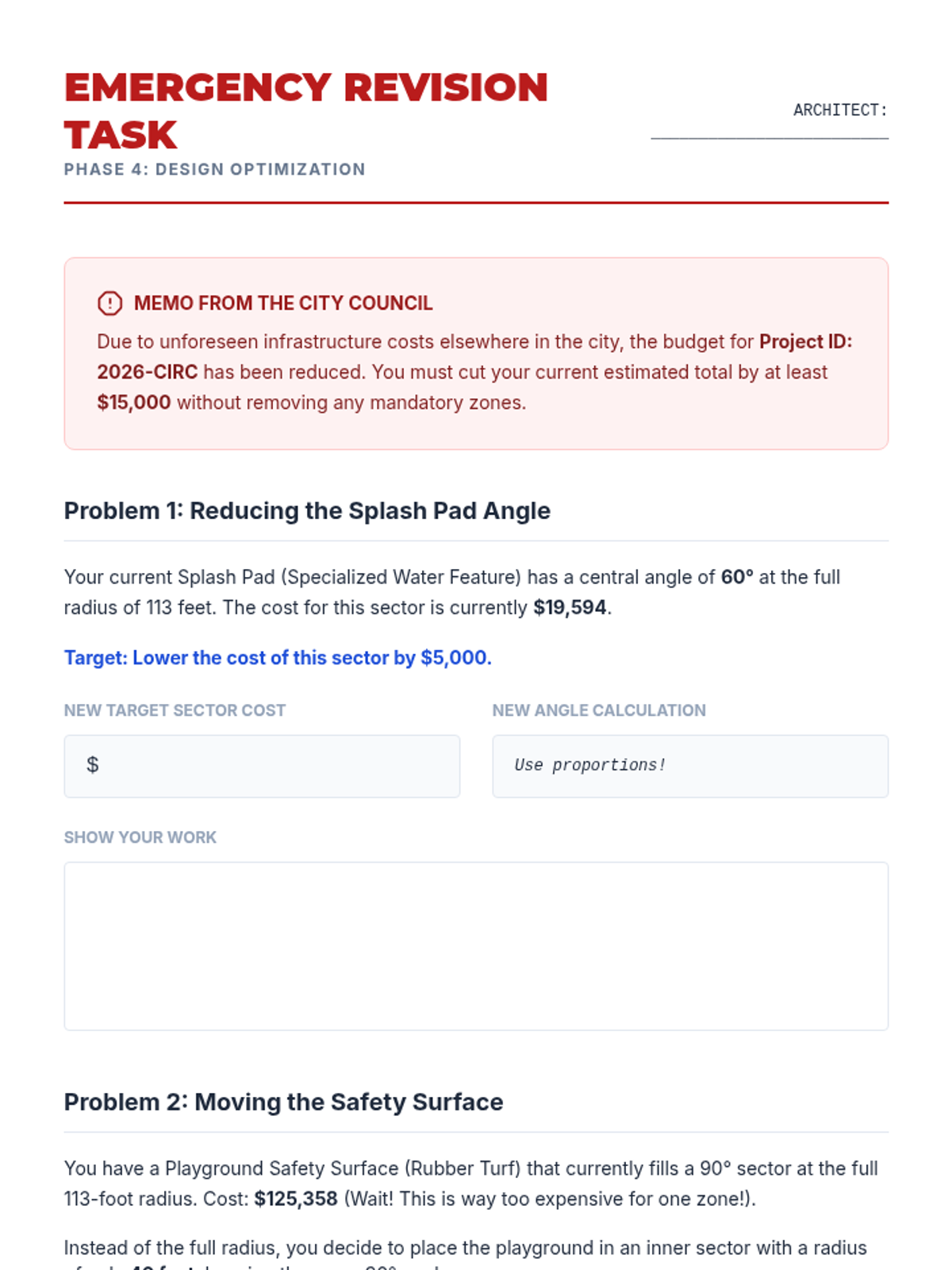
Task: Click the Show Your Work label
Action: click(x=140, y=837)
